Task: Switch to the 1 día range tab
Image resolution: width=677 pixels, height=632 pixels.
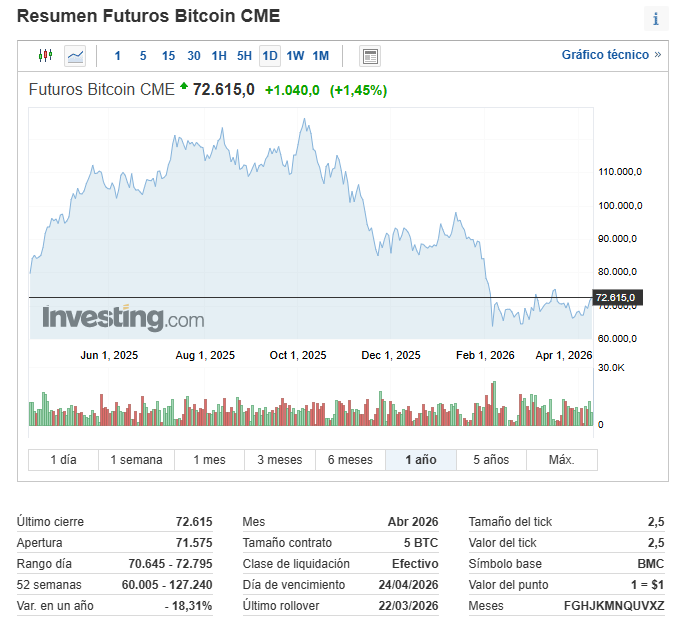Action: pos(63,460)
